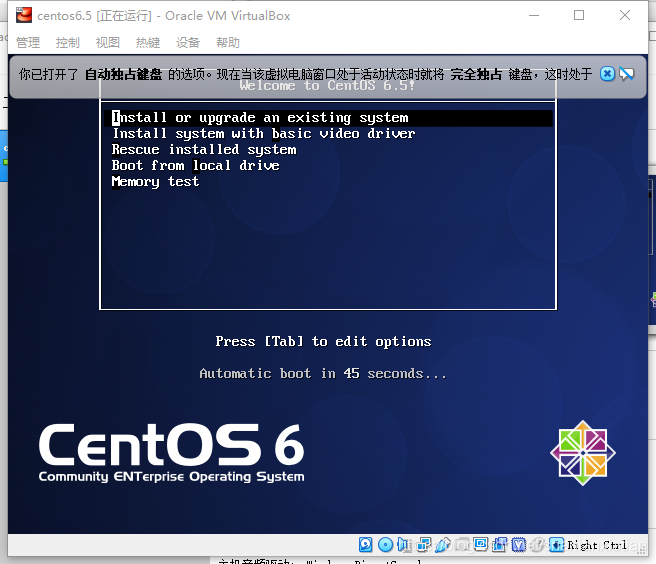The width and height of the screenshot is (656, 564).
Task: Click Press [Tab] to edit options text
Action: click(323, 341)
